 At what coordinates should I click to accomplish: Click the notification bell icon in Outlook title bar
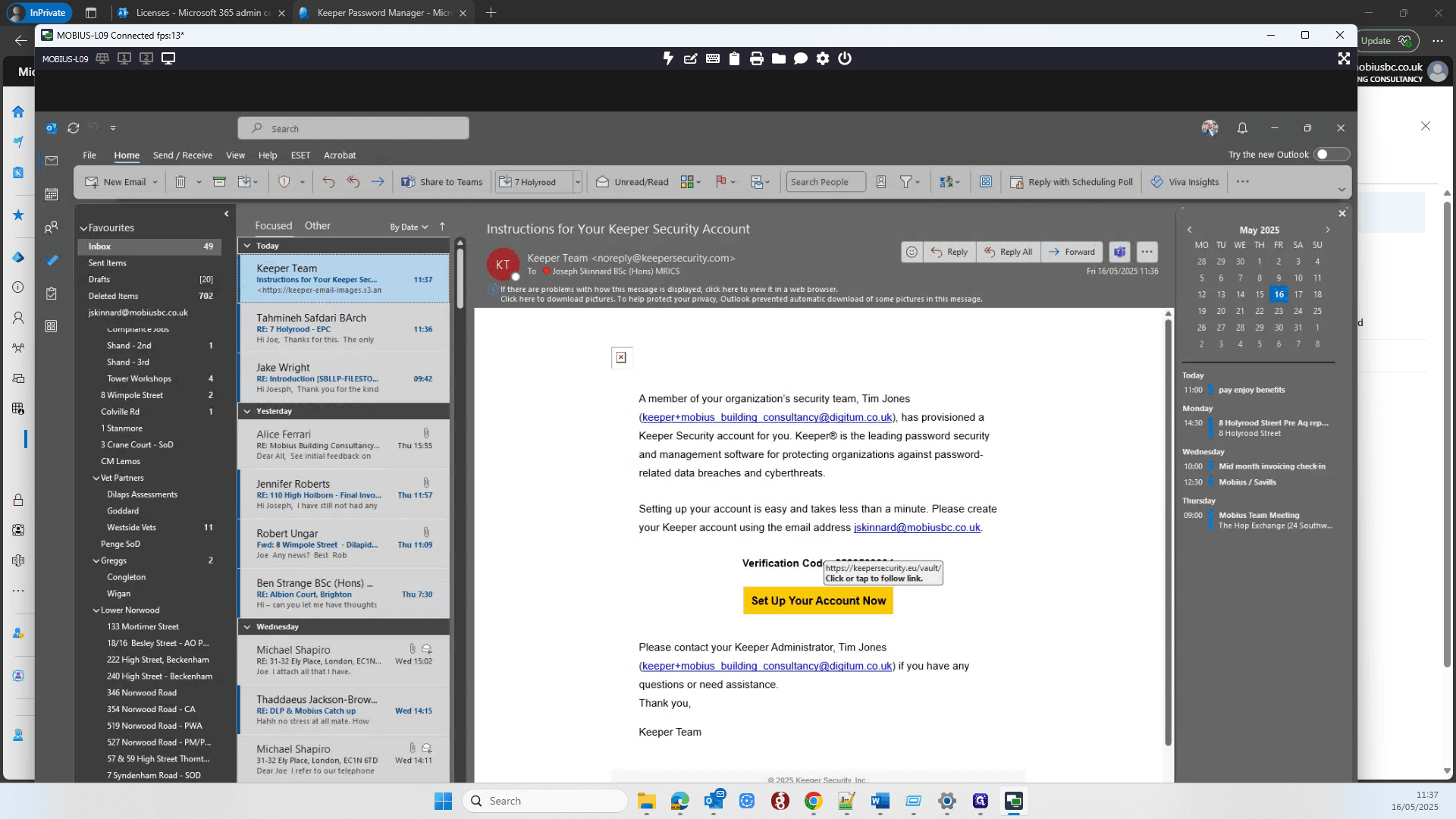[1242, 128]
